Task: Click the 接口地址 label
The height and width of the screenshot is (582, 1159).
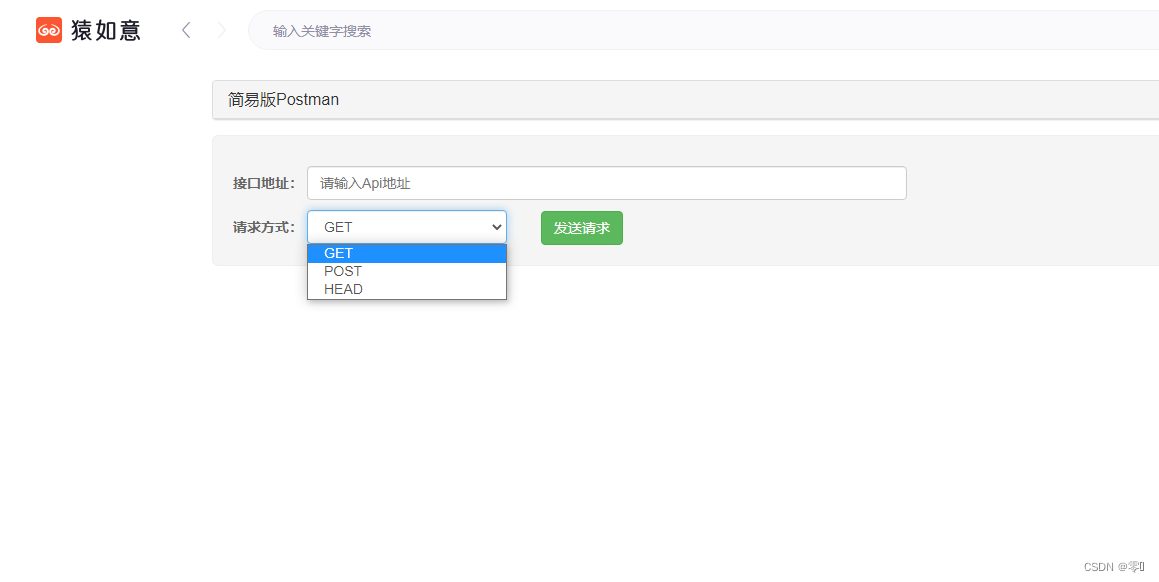Action: point(264,183)
